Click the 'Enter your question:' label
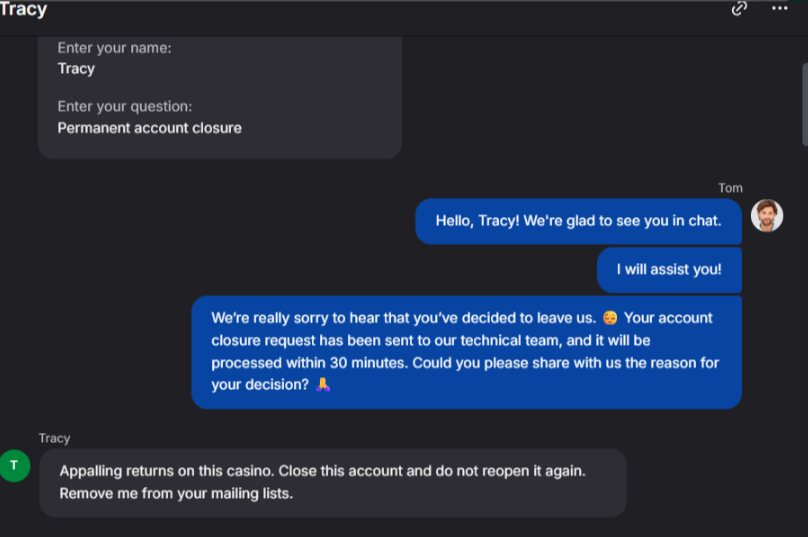 124,107
